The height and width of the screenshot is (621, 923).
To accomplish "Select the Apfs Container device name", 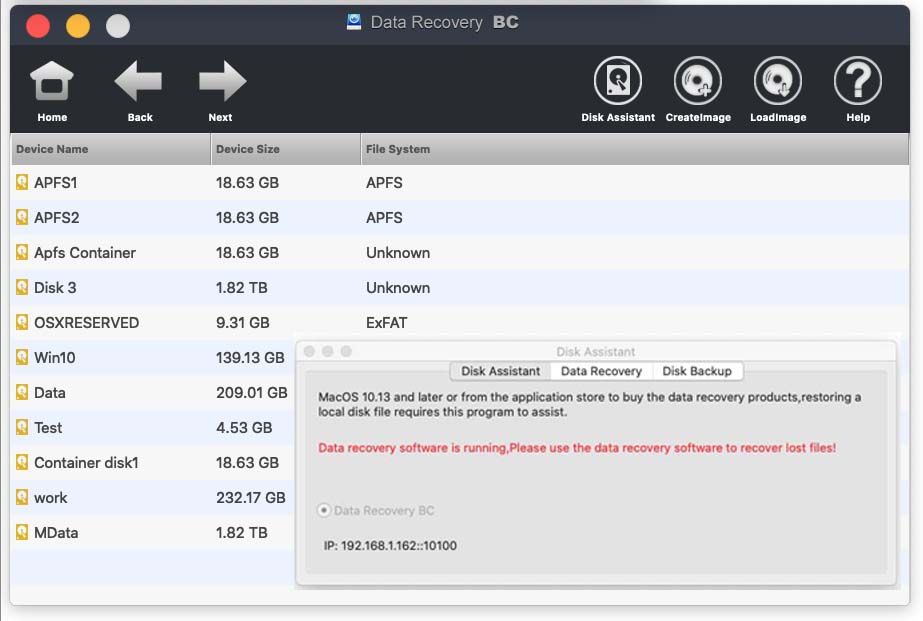I will pos(85,253).
